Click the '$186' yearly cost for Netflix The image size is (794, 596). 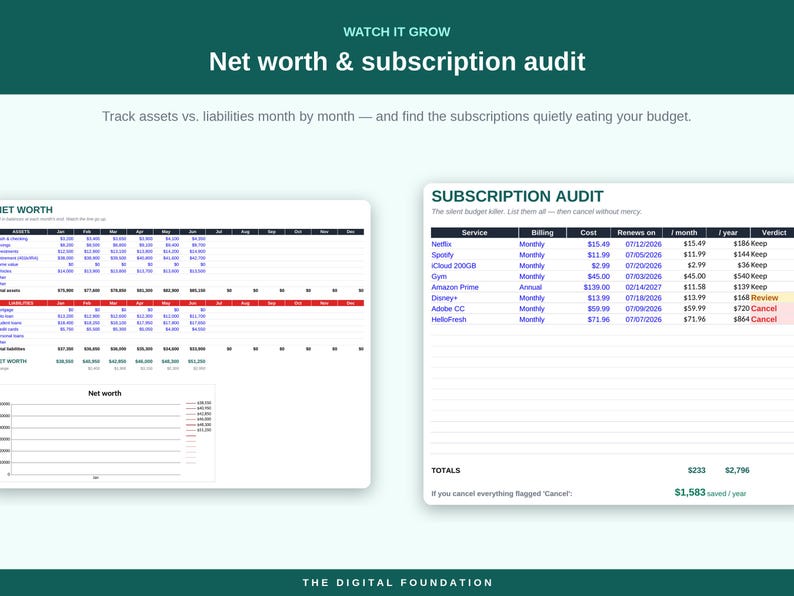point(741,244)
